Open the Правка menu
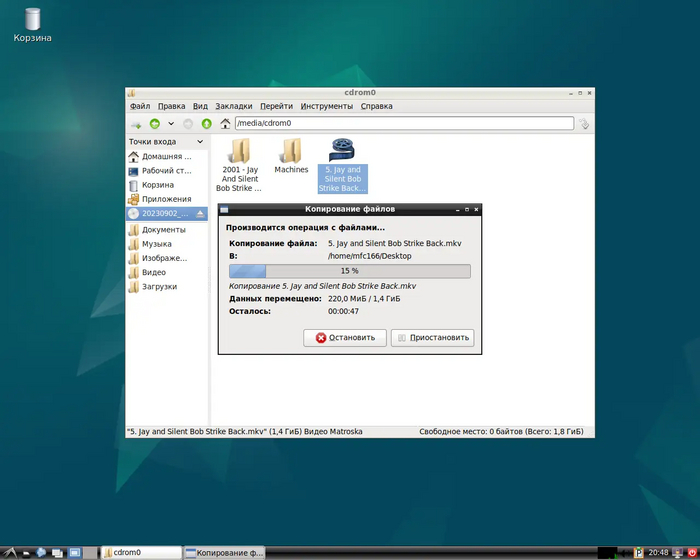 tap(171, 106)
